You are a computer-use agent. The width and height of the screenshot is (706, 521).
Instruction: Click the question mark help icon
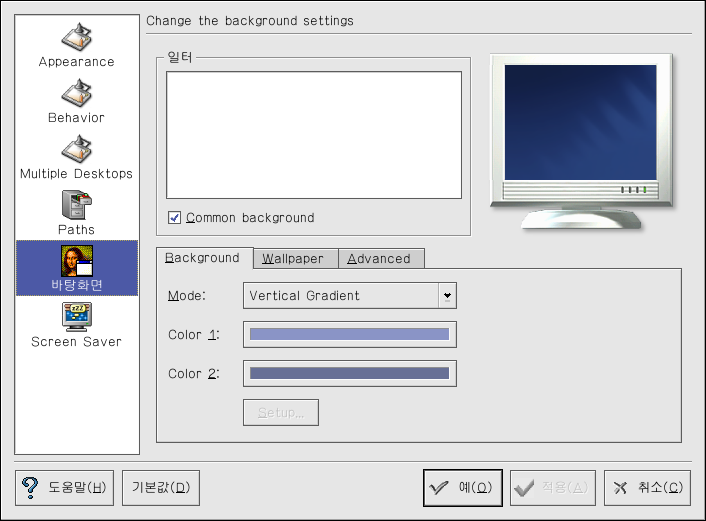pos(30,487)
